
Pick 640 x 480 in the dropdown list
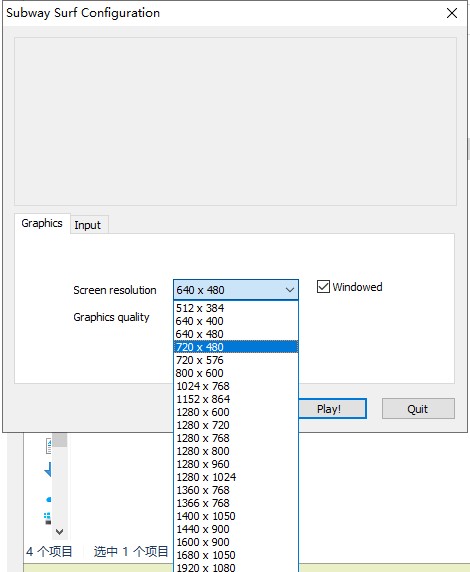(x=236, y=334)
